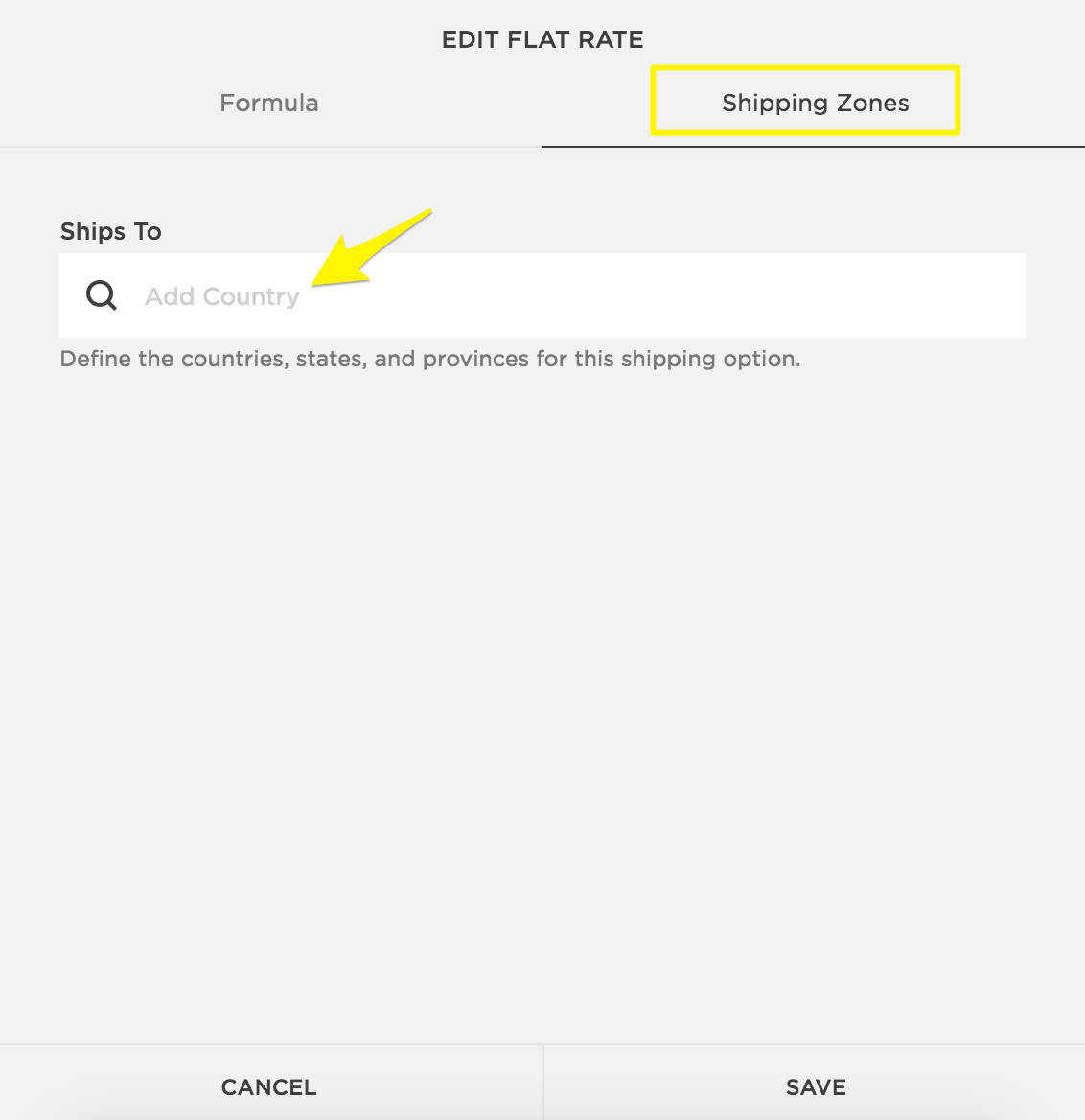Select the active tab underline below Shipping Zones
Viewport: 1085px width, 1120px height.
pos(813,147)
